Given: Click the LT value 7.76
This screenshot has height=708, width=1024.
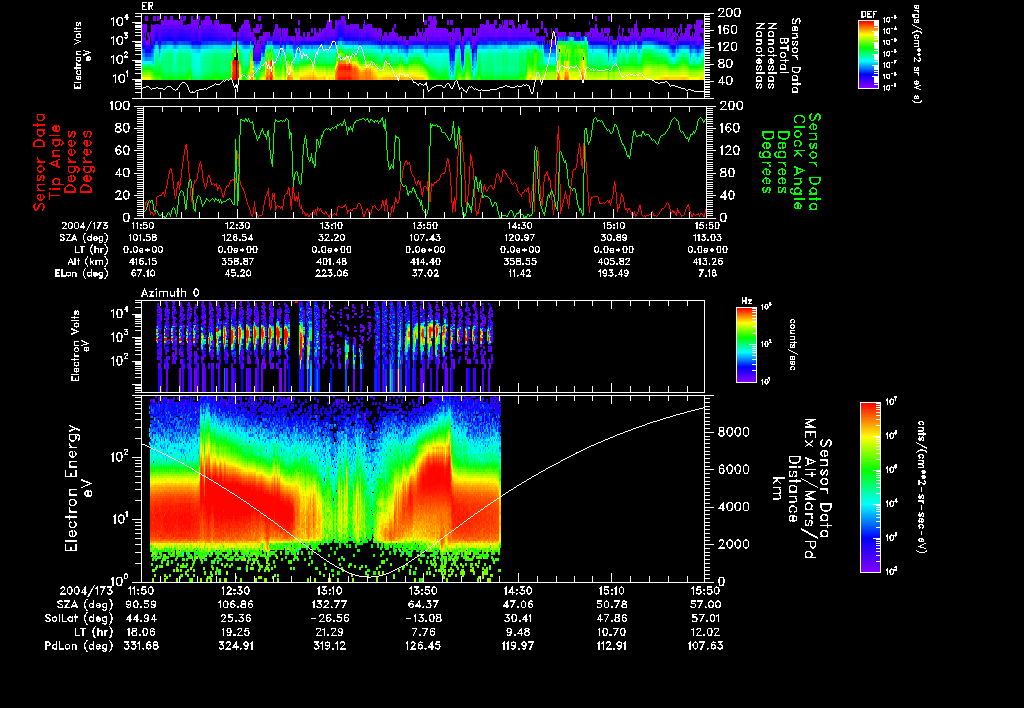Looking at the screenshot, I should pos(423,632).
